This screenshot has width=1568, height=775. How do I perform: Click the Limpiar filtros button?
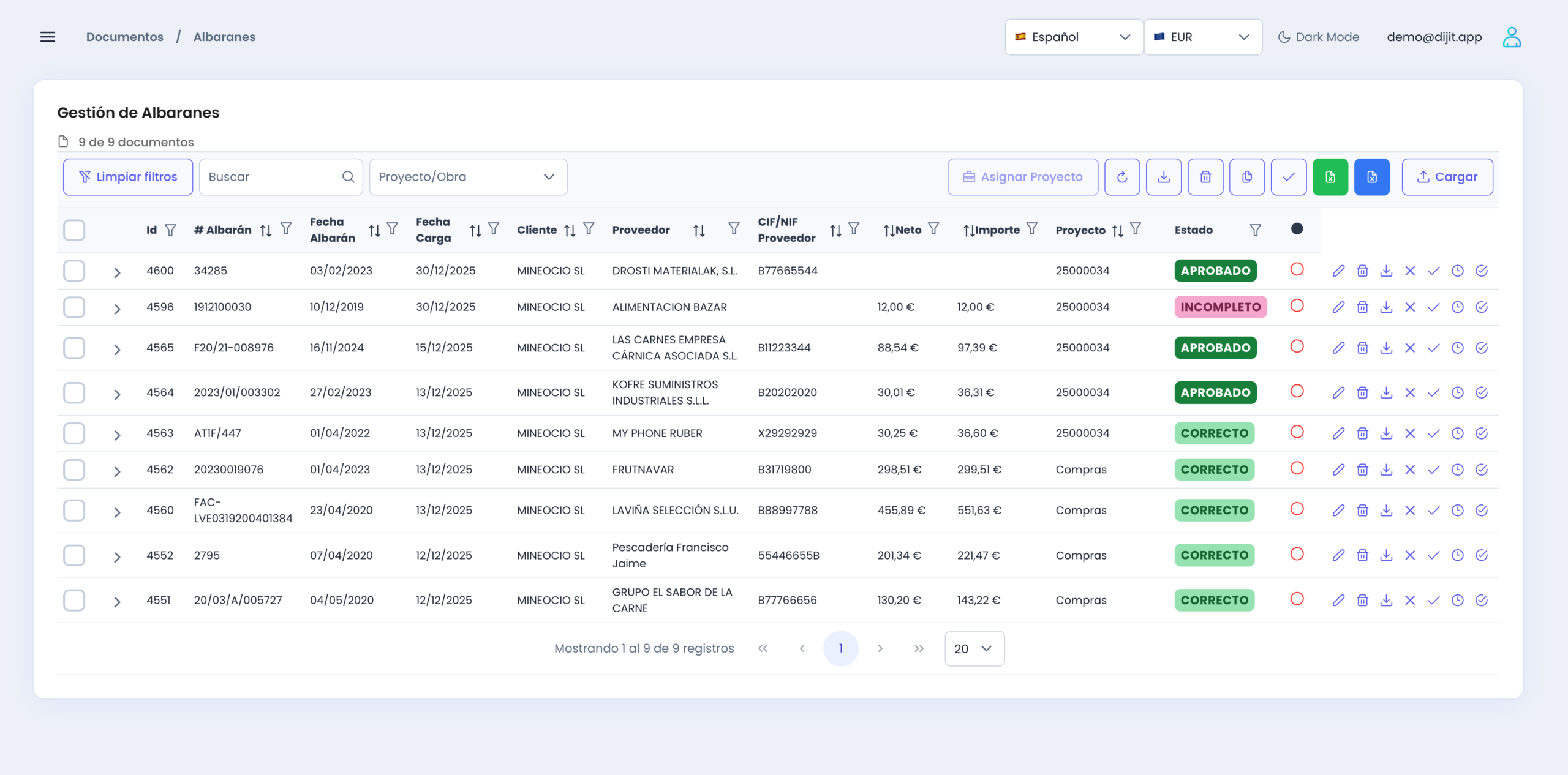point(128,177)
